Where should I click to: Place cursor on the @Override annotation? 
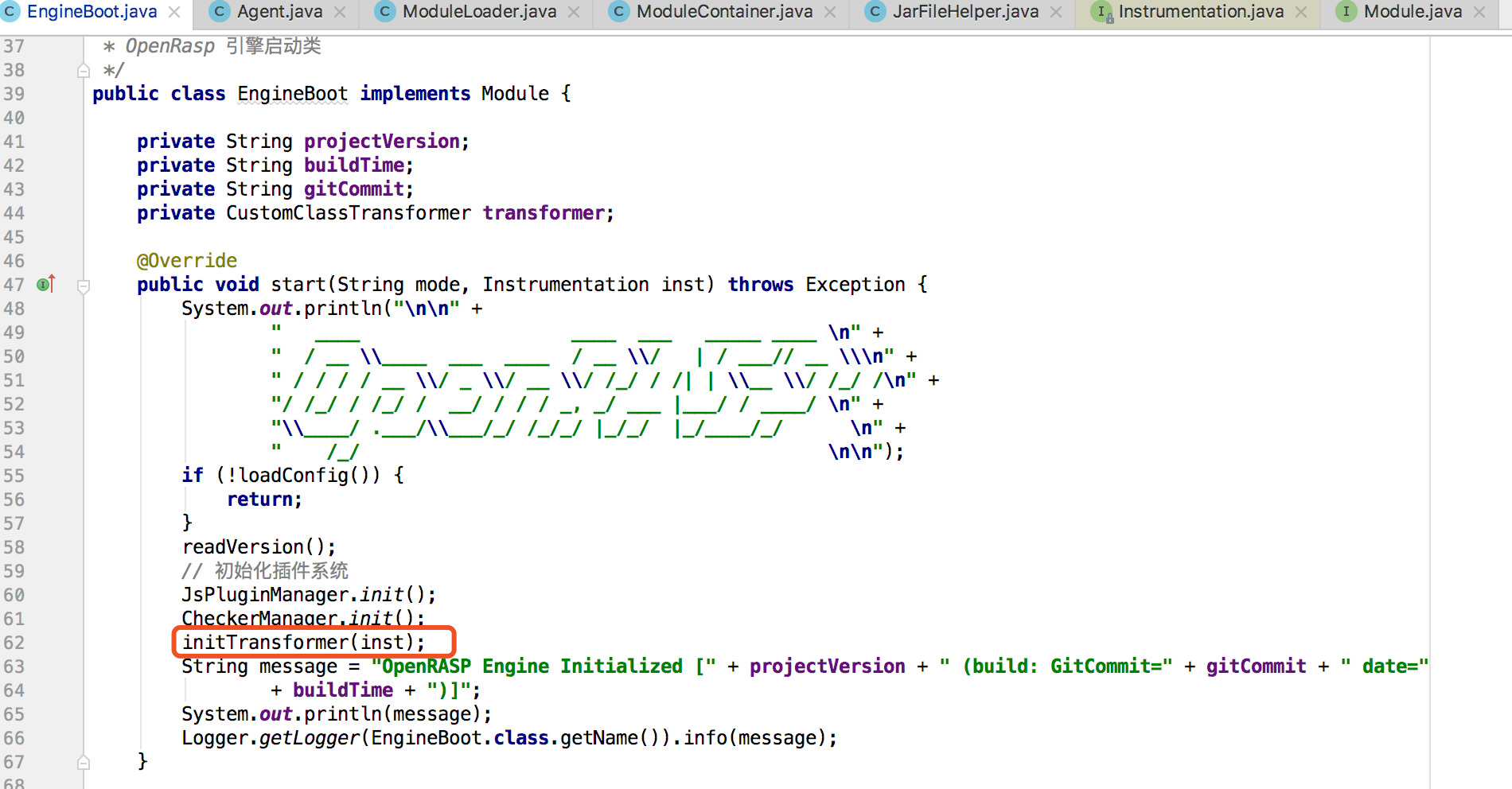tap(186, 261)
